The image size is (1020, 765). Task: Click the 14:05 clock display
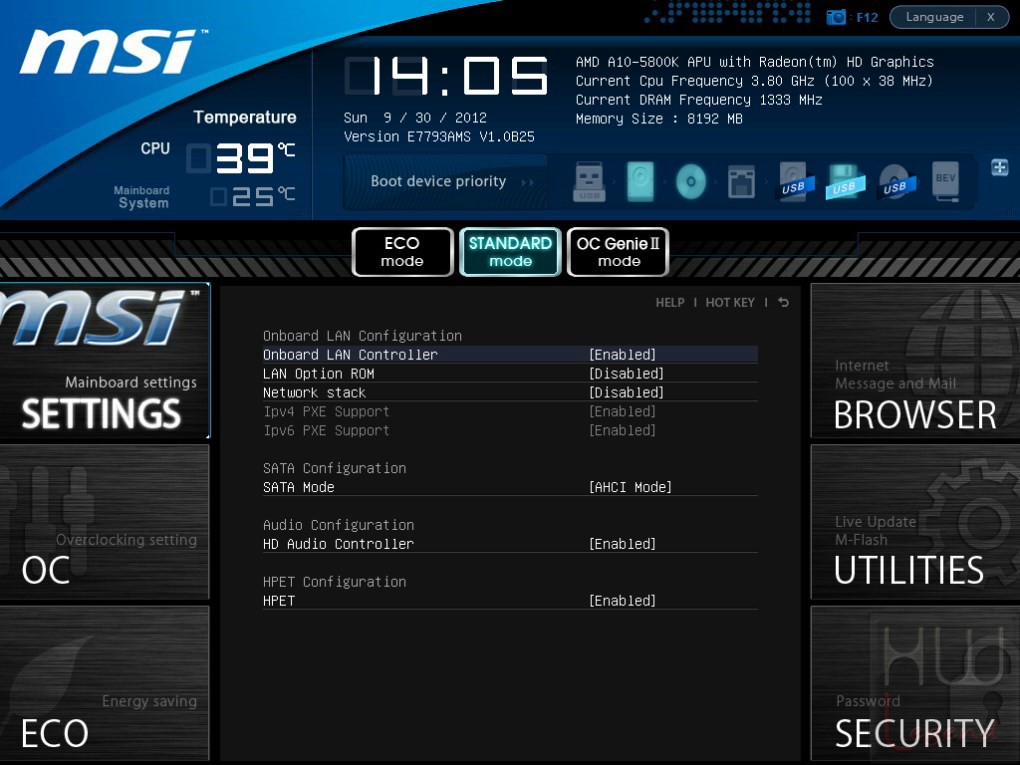click(446, 75)
